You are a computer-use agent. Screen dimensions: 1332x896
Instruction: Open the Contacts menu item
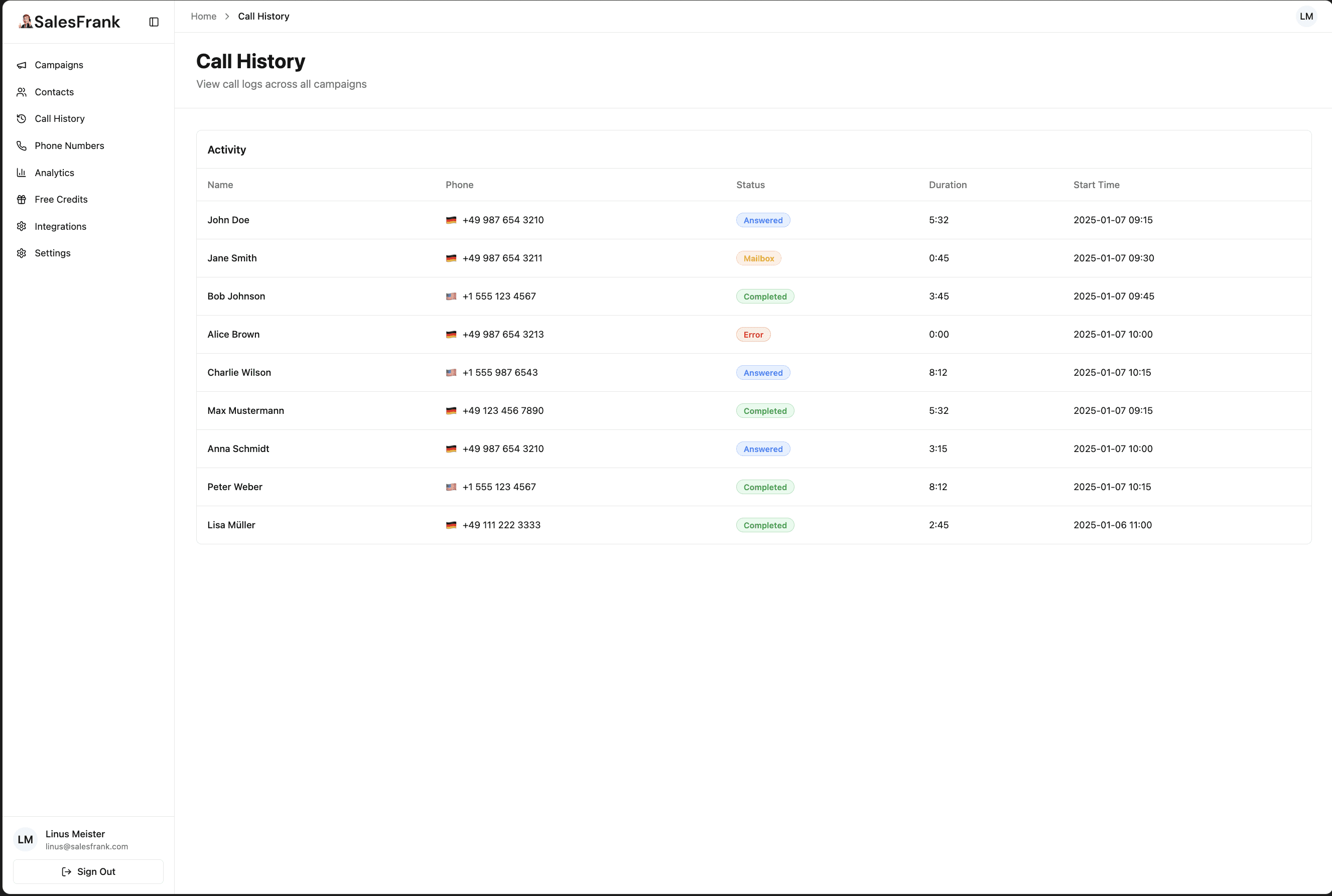(x=54, y=92)
